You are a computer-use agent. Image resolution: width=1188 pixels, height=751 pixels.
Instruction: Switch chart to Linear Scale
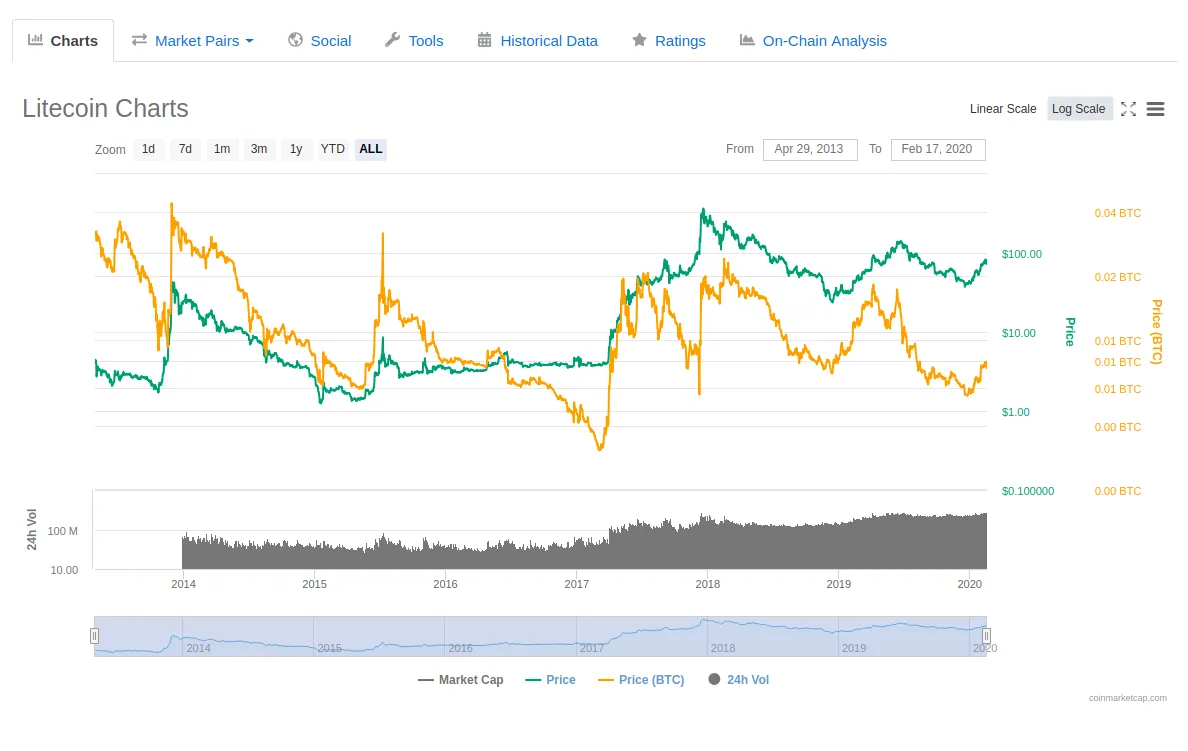pyautogui.click(x=1002, y=109)
